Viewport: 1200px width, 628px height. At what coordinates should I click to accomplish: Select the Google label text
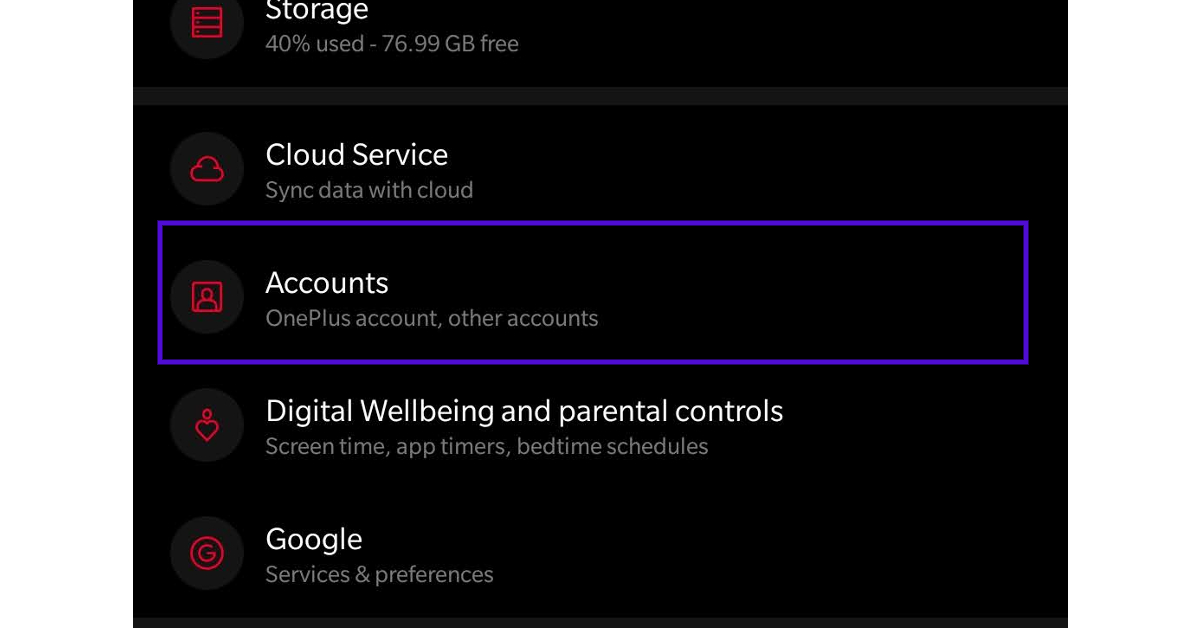click(x=313, y=539)
